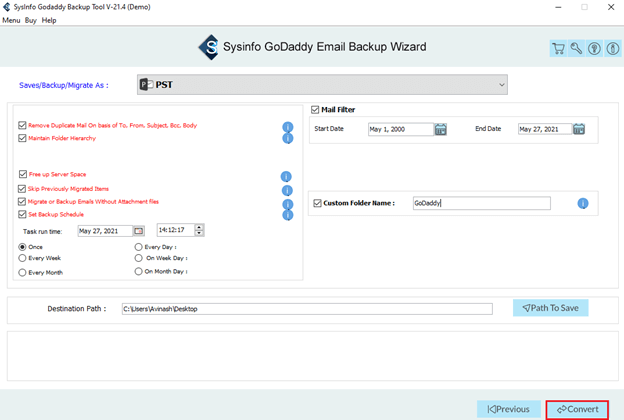This screenshot has height=420, width=624.
Task: Go back with the Previous button
Action: pyautogui.click(x=508, y=409)
